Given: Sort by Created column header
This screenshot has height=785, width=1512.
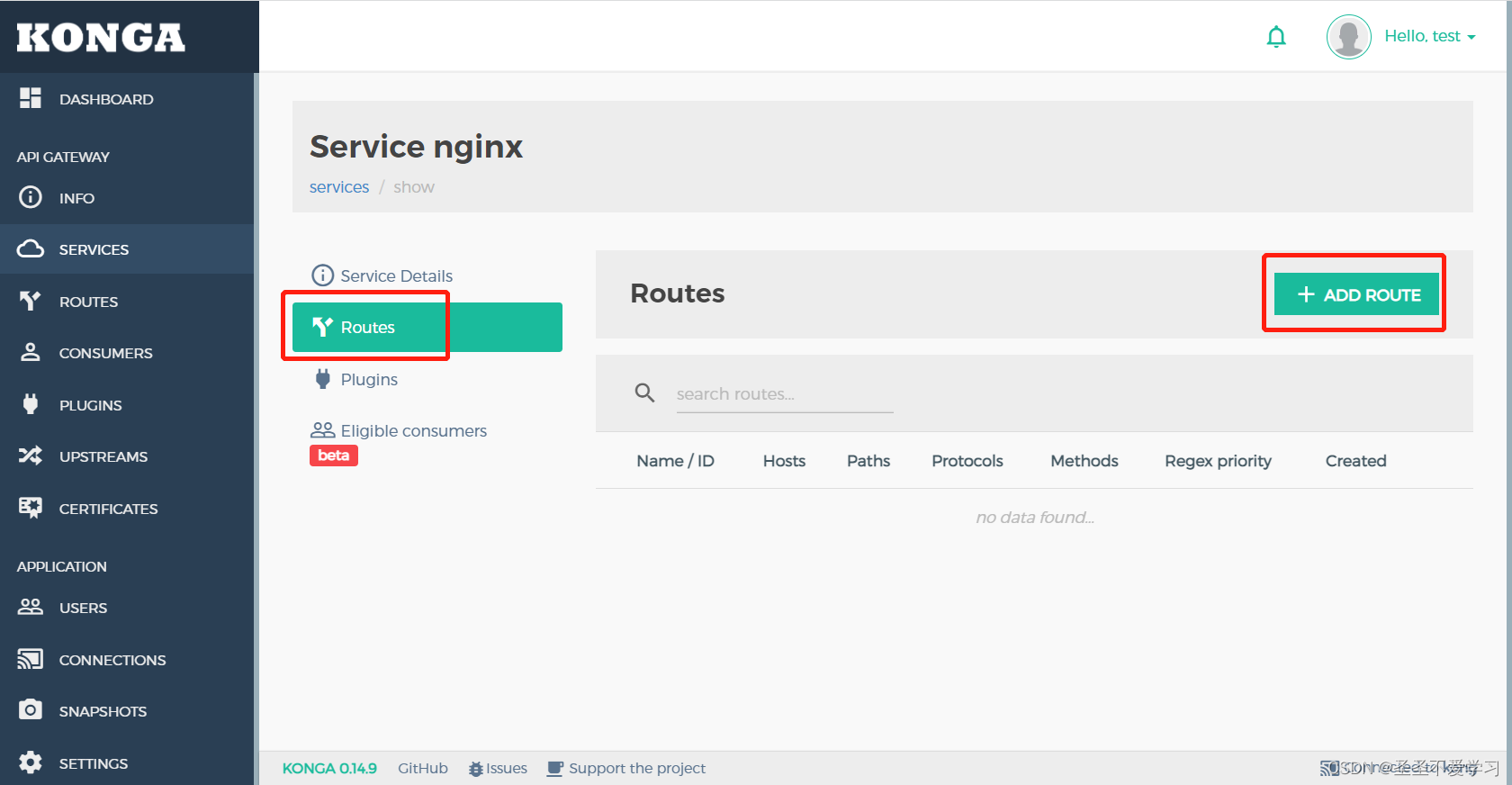Looking at the screenshot, I should tap(1355, 461).
